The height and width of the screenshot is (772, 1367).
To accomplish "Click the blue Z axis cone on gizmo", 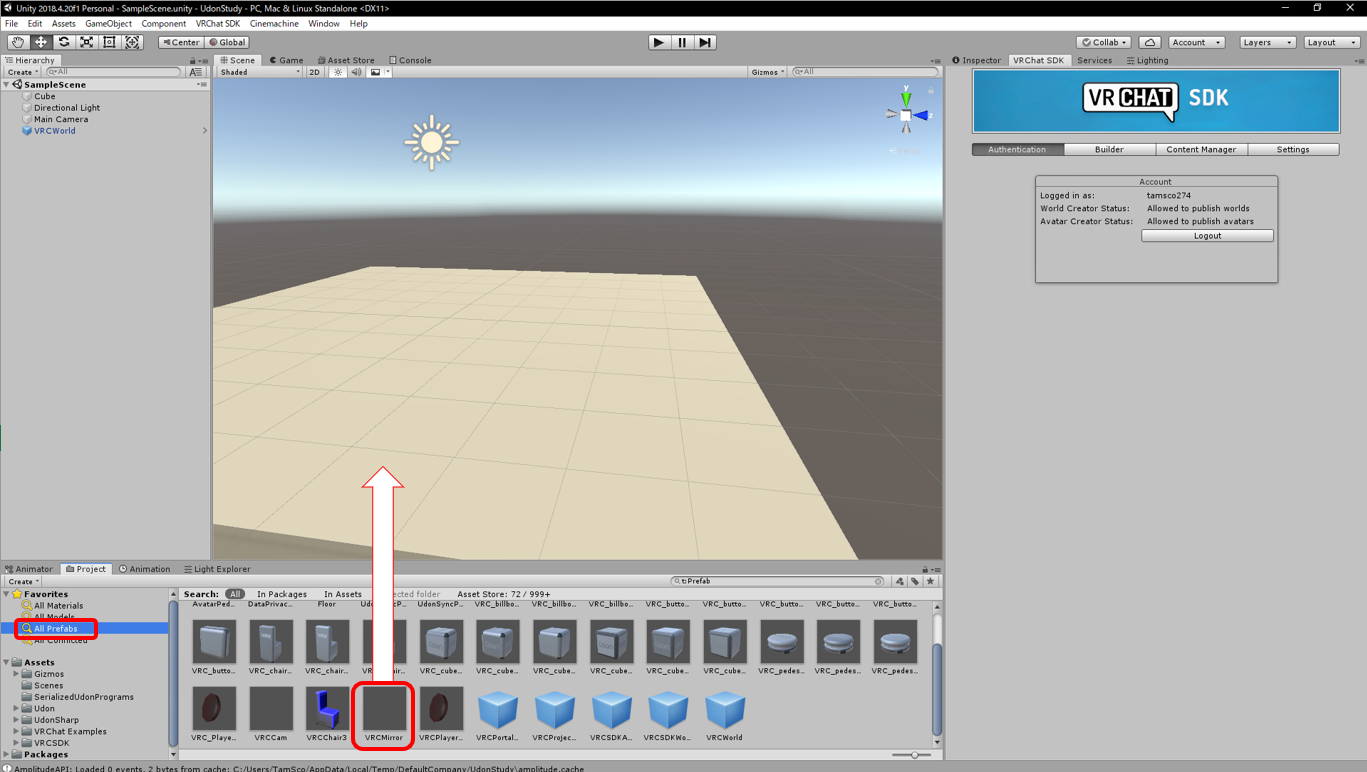I will click(x=921, y=116).
